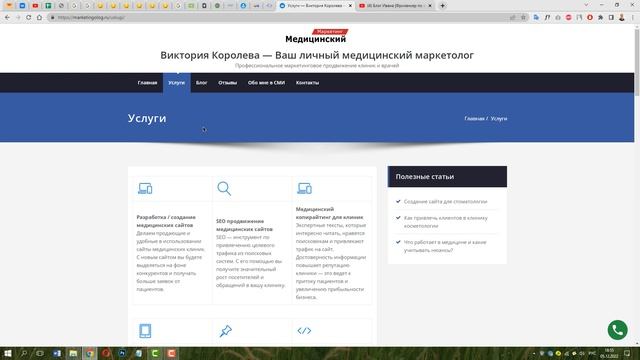640x360 pixels.
Task: Open SEO продвижение медицинских сайтов service
Action: (x=244, y=225)
